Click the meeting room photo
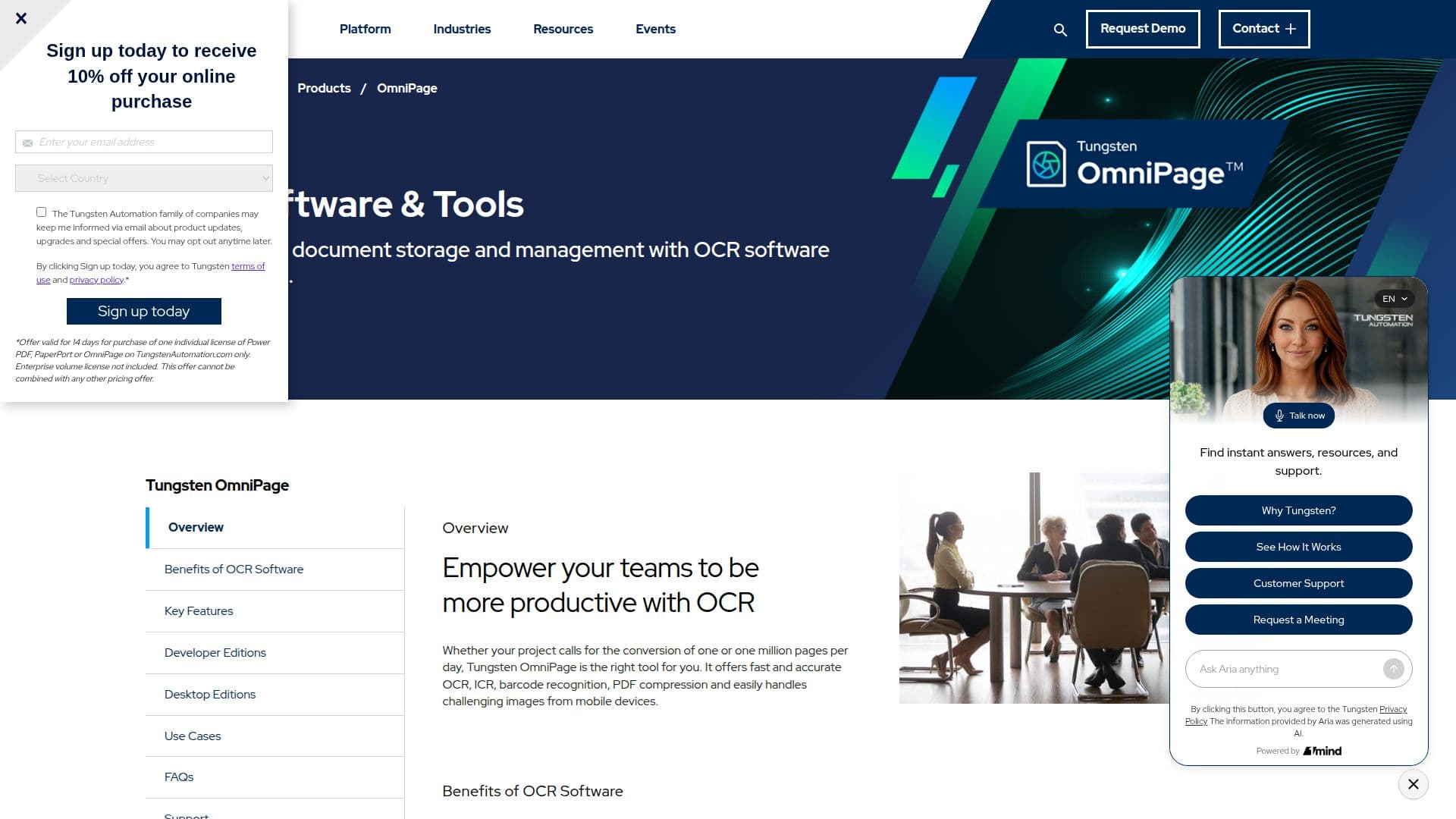Image resolution: width=1456 pixels, height=819 pixels. coord(1034,588)
